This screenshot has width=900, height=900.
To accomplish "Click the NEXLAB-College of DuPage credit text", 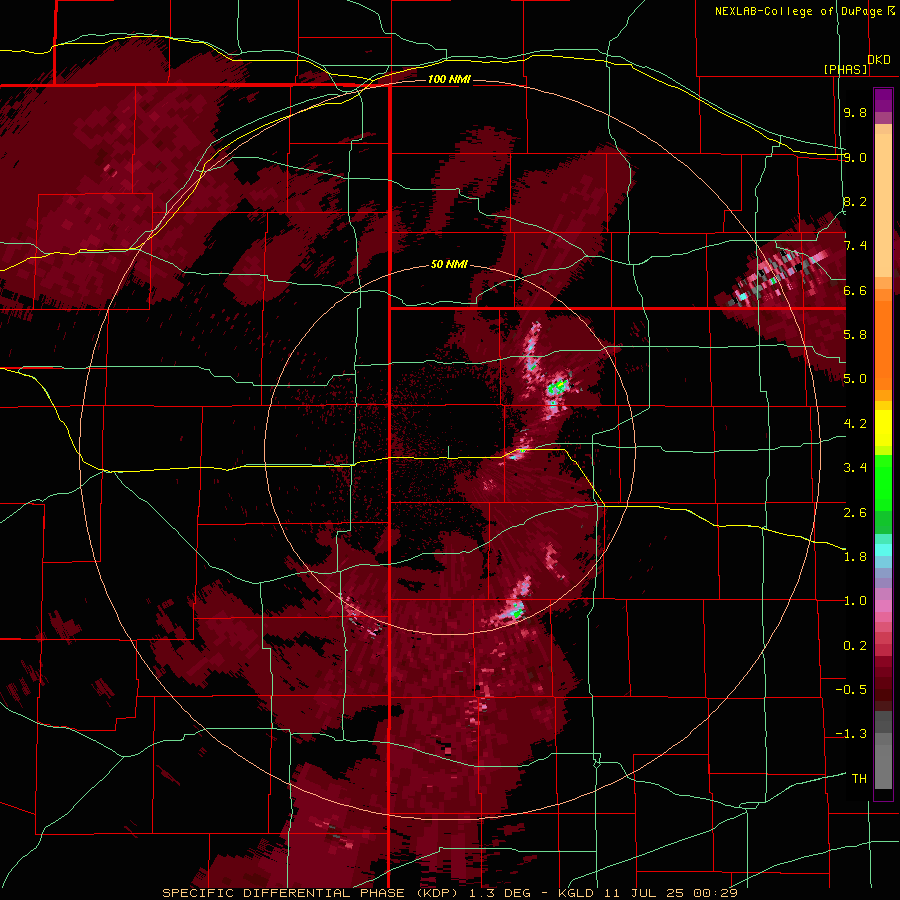I will pos(798,11).
